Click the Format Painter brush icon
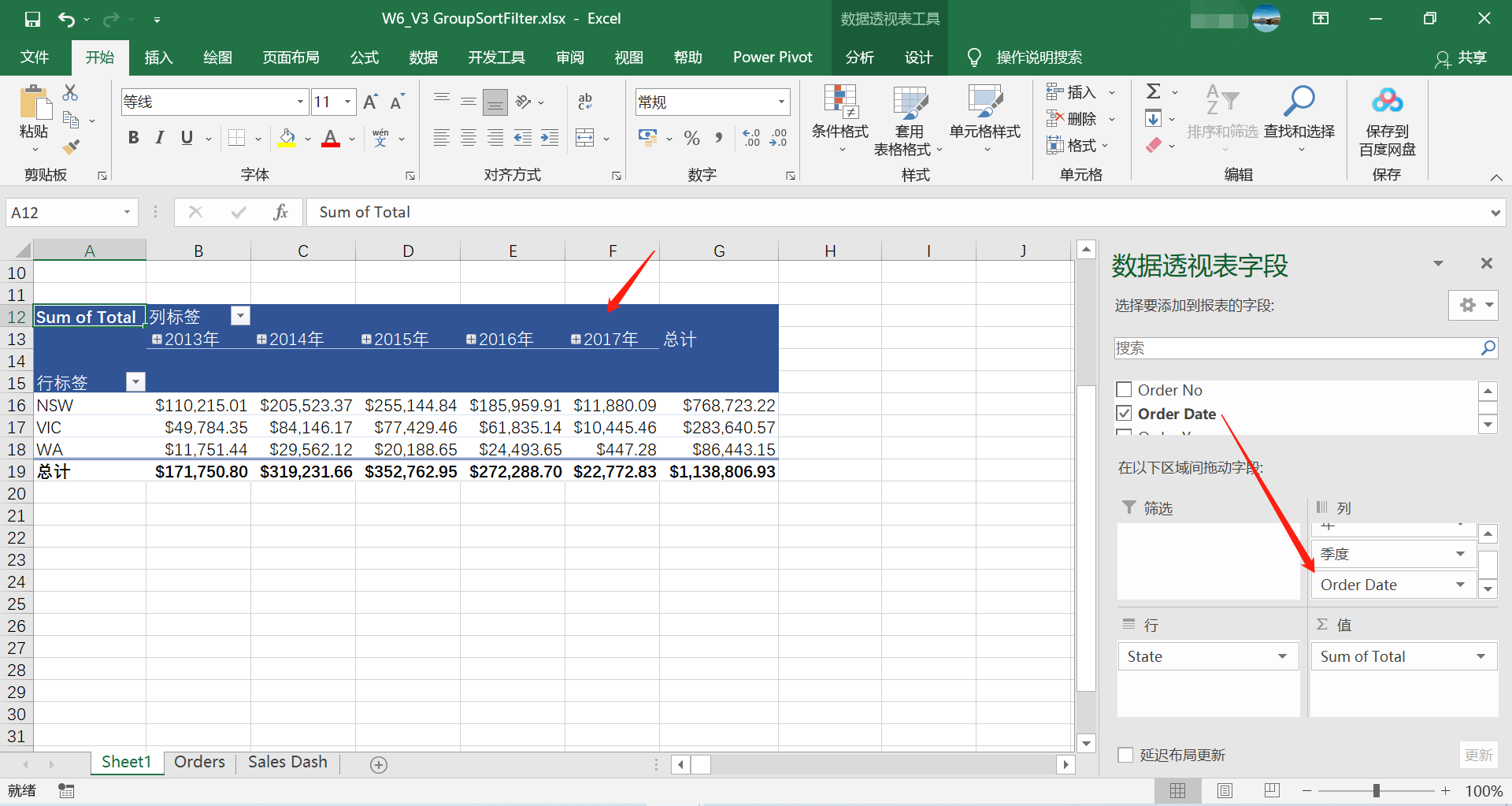Screen dimensions: 1512x806 70,147
